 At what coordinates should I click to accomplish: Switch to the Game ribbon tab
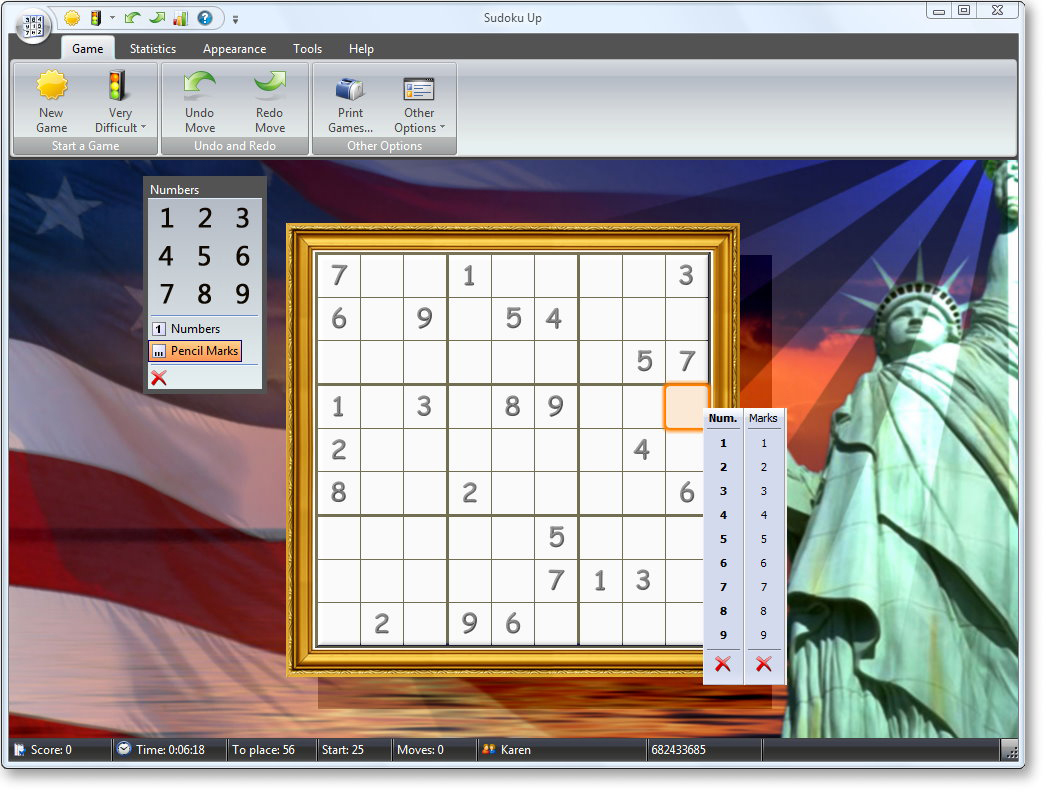click(88, 49)
